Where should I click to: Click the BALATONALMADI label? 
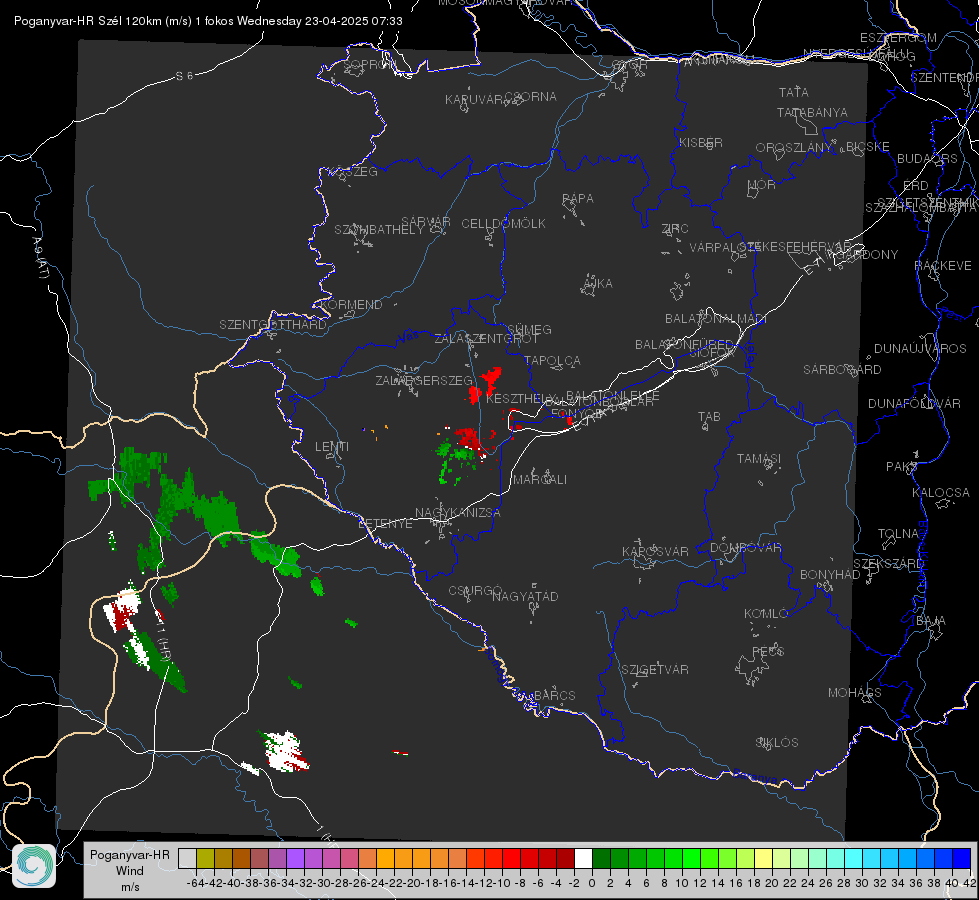[x=716, y=319]
